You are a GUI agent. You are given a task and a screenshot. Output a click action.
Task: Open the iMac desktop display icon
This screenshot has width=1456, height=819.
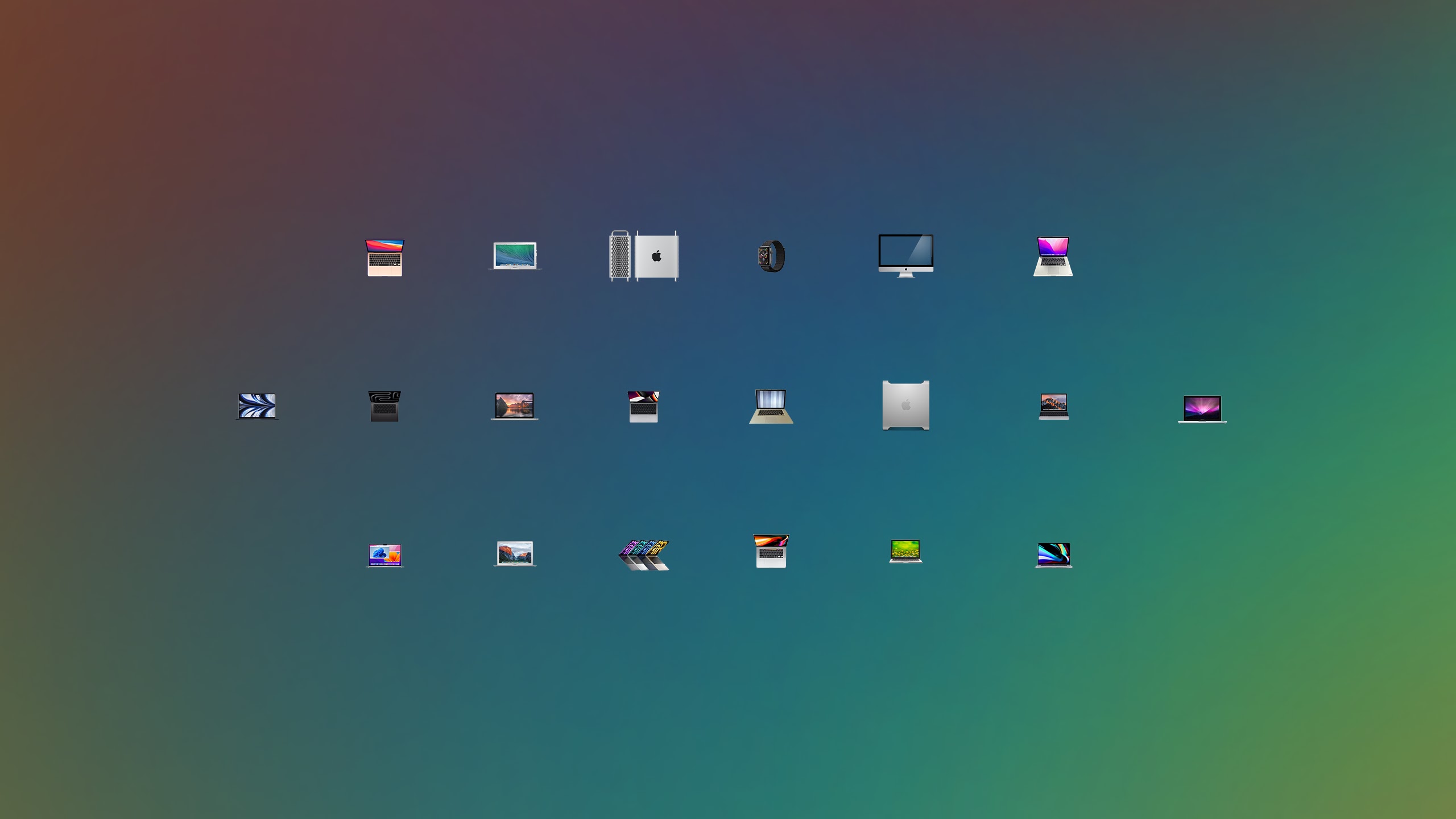click(x=905, y=255)
